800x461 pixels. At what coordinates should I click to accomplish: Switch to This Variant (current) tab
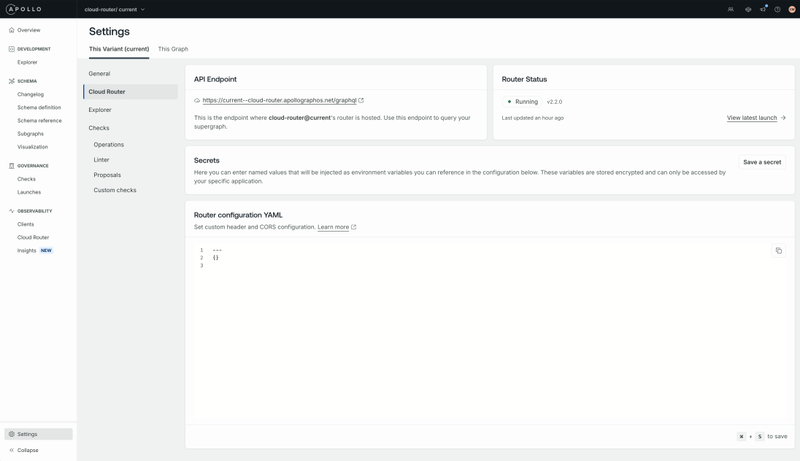[119, 49]
